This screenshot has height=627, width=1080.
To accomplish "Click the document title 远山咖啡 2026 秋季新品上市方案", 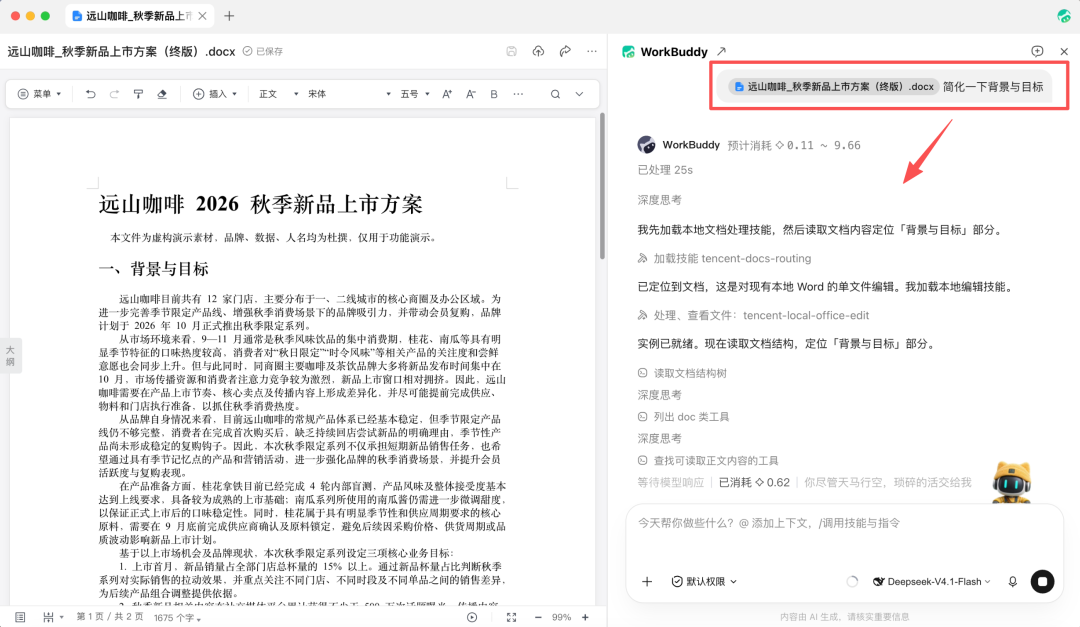I will 260,204.
